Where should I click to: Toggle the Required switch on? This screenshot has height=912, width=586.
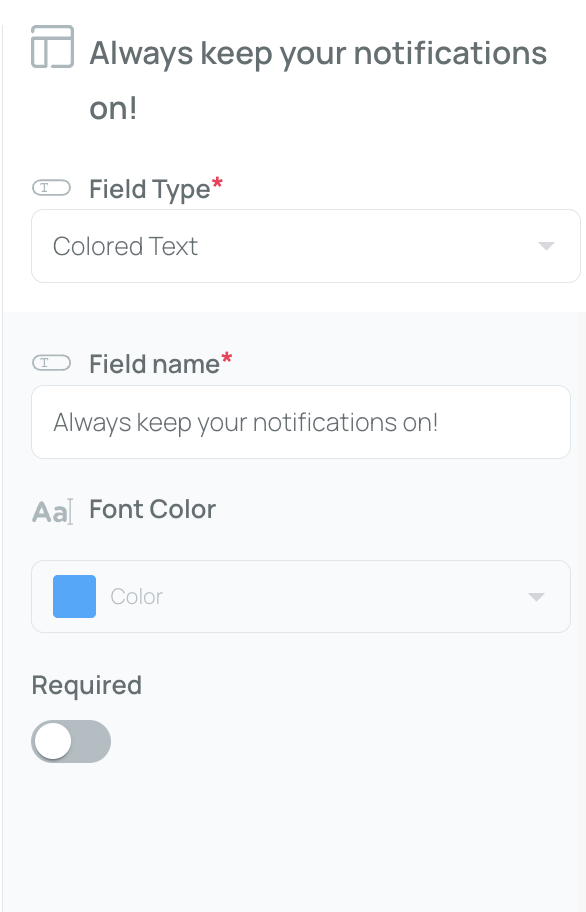point(71,742)
